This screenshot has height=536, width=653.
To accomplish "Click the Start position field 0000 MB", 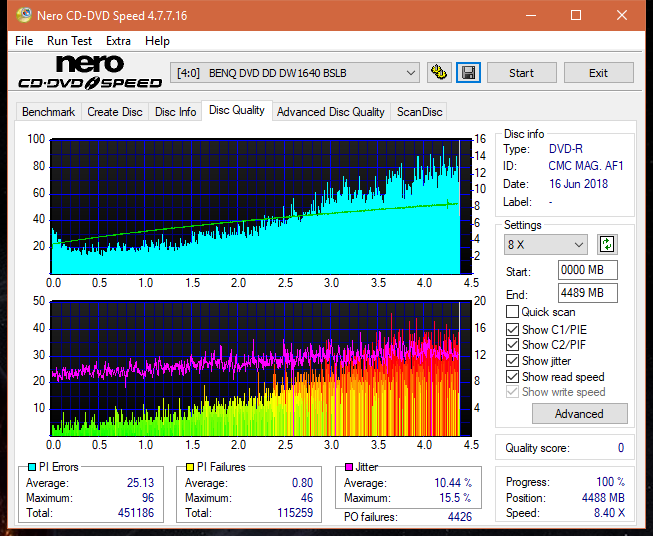I will coord(588,270).
